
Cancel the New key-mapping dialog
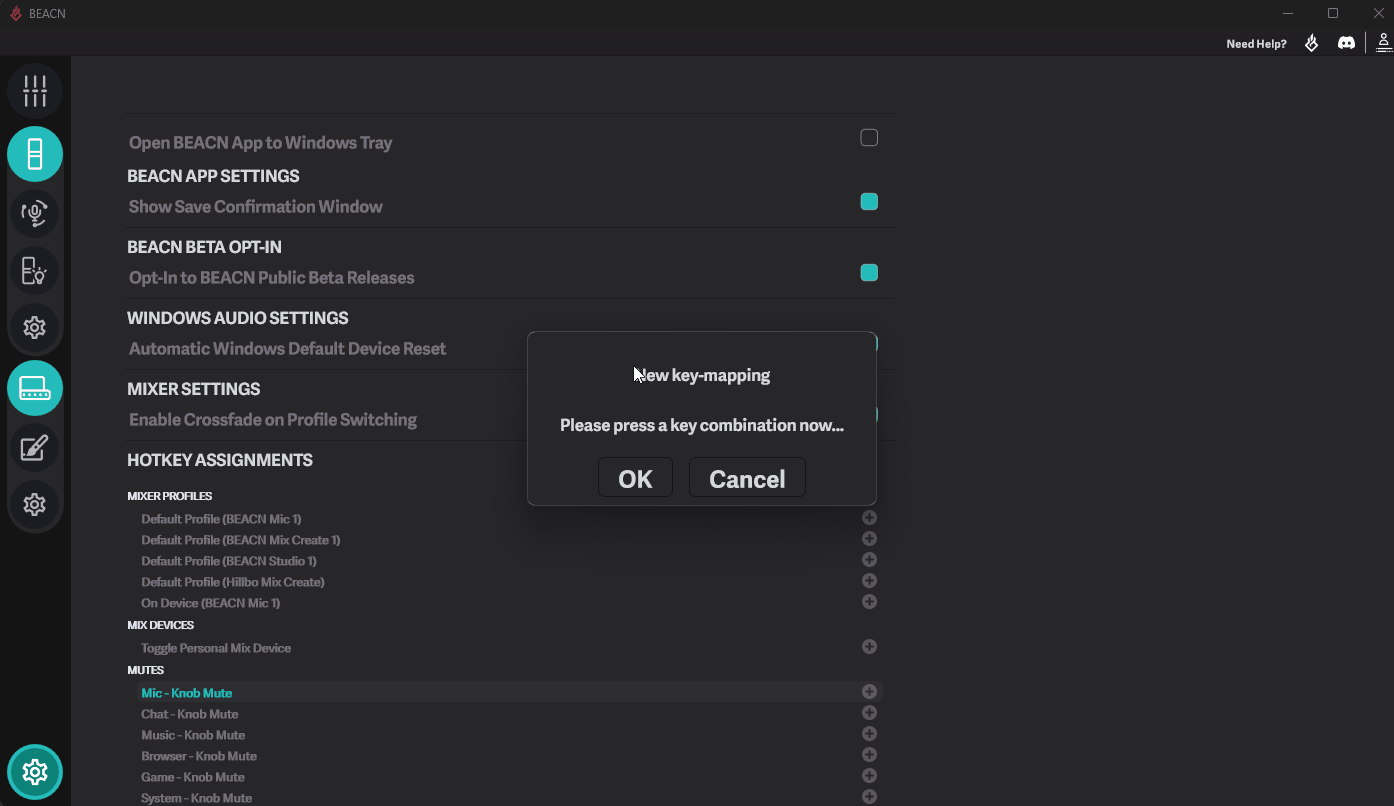coord(747,478)
